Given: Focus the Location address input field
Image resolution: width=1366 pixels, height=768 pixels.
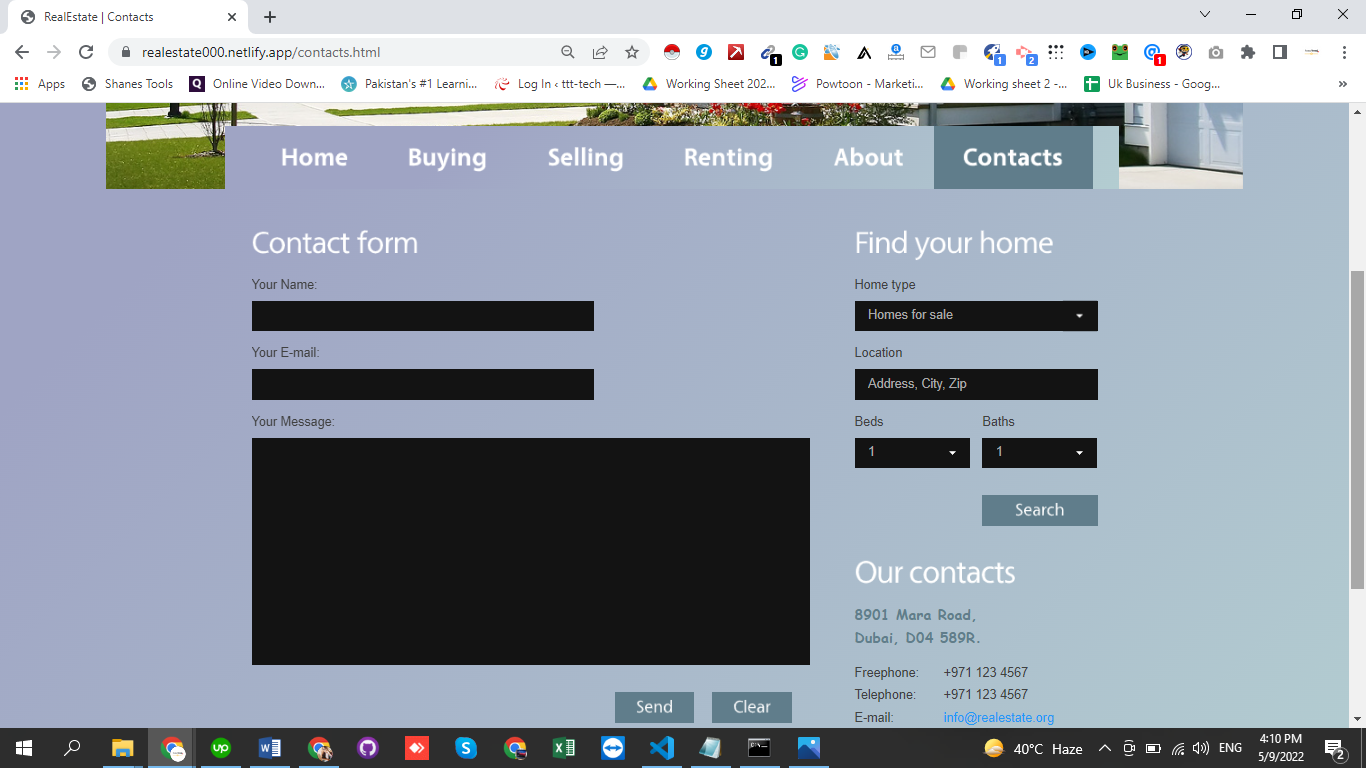Looking at the screenshot, I should (975, 384).
